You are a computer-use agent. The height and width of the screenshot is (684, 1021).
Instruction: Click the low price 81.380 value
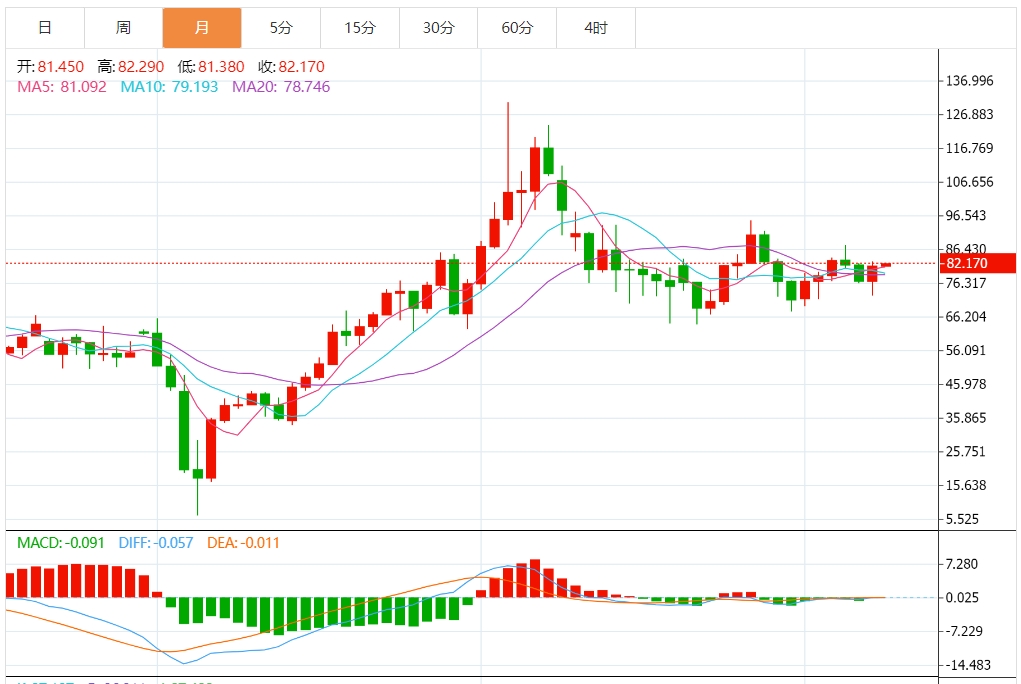221,66
